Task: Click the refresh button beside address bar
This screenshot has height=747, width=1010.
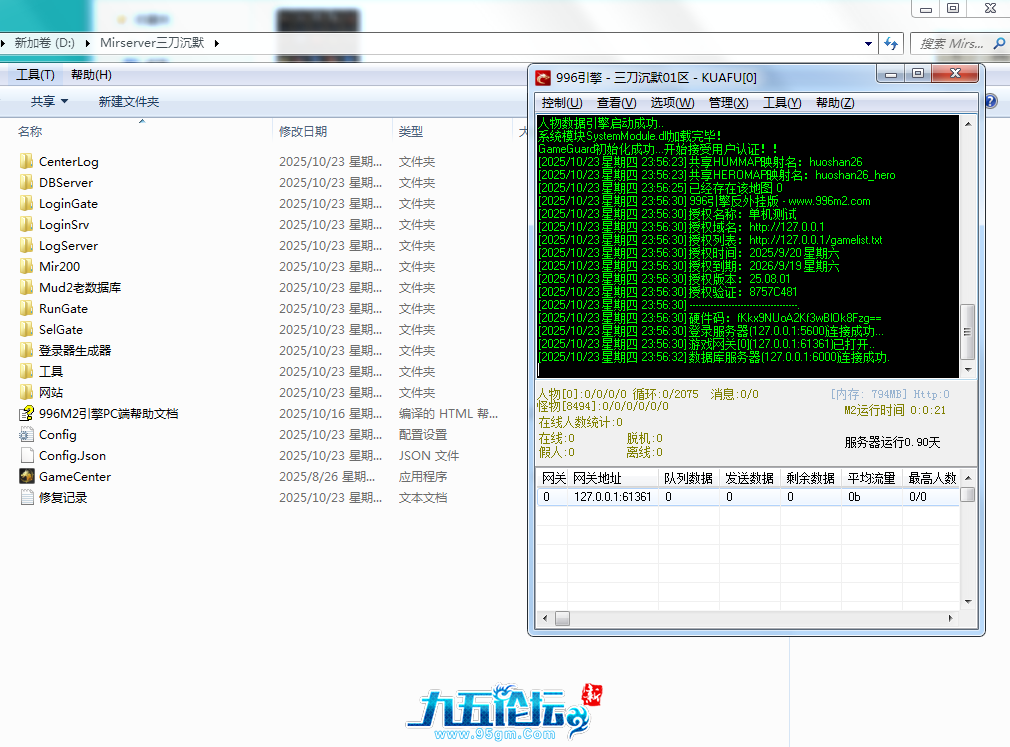Action: [891, 43]
